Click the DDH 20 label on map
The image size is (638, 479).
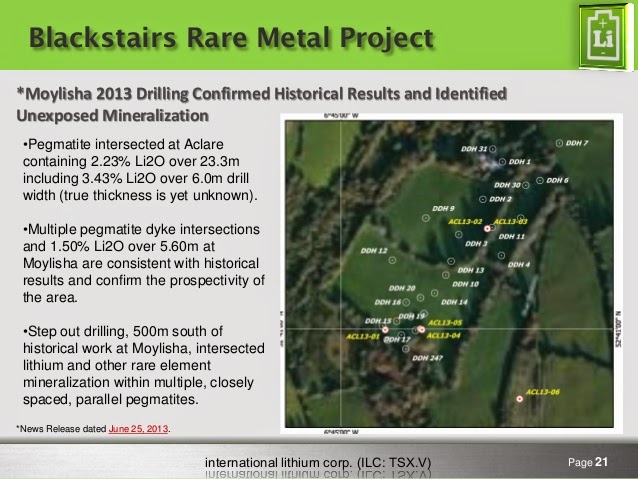[402, 288]
